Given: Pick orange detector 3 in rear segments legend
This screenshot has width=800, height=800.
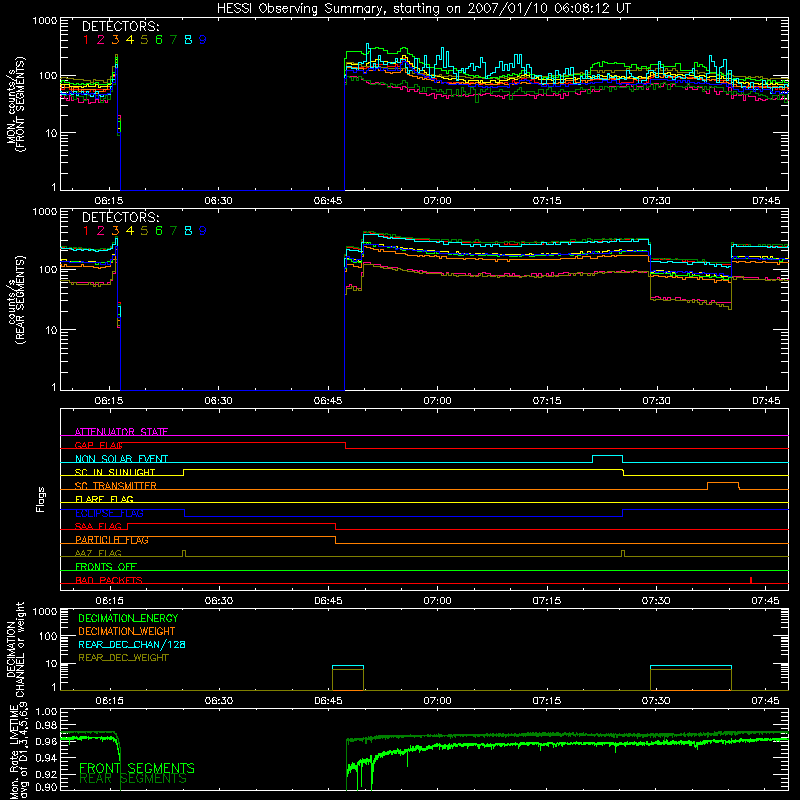Looking at the screenshot, I should point(115,231).
